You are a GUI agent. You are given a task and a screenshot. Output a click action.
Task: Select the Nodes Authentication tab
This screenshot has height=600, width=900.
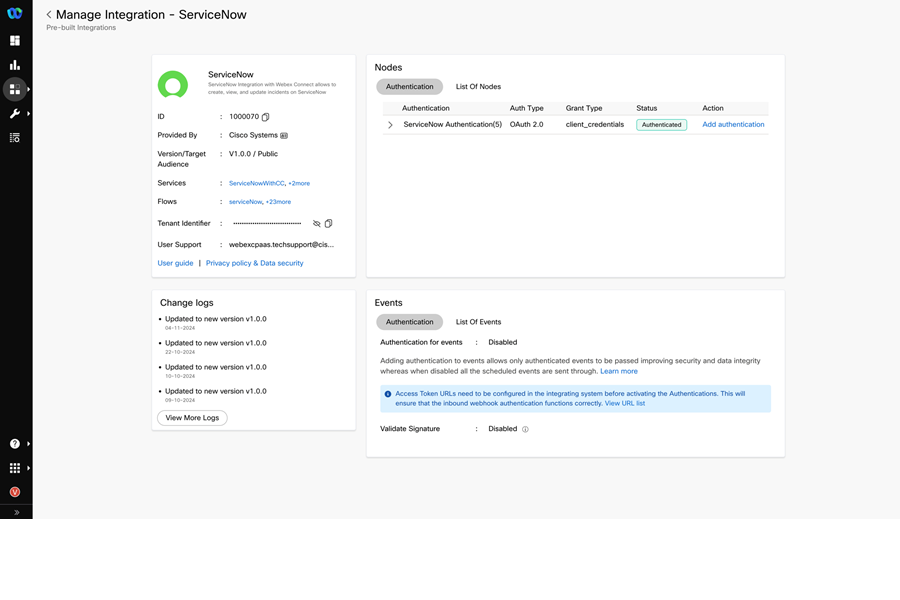pyautogui.click(x=409, y=87)
